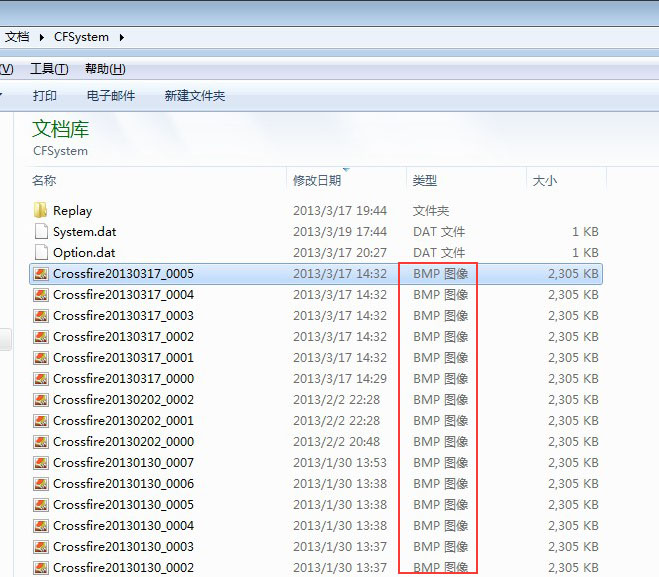Select the file name Crossfire20130202_0001
This screenshot has width=659, height=577.
tap(124, 421)
